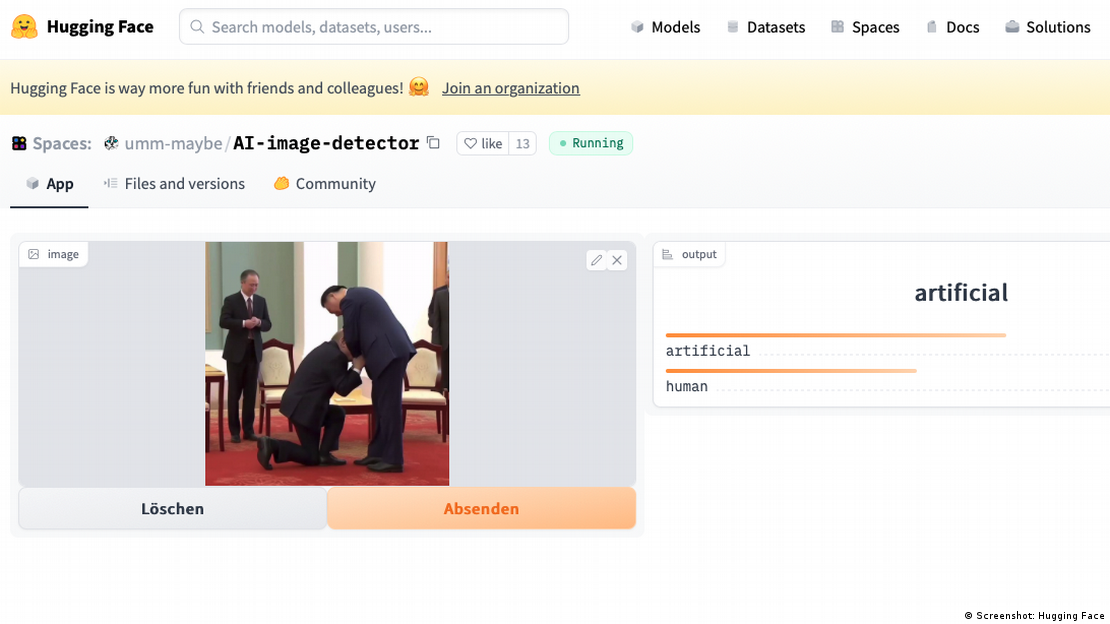Open Spaces from the top navigation
Screen dimensions: 1110x624
(865, 27)
